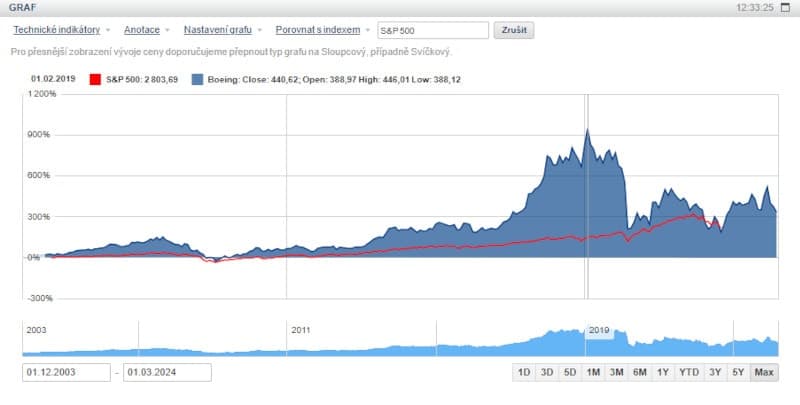Select the 1D time range
800x405 pixels.
click(x=524, y=372)
